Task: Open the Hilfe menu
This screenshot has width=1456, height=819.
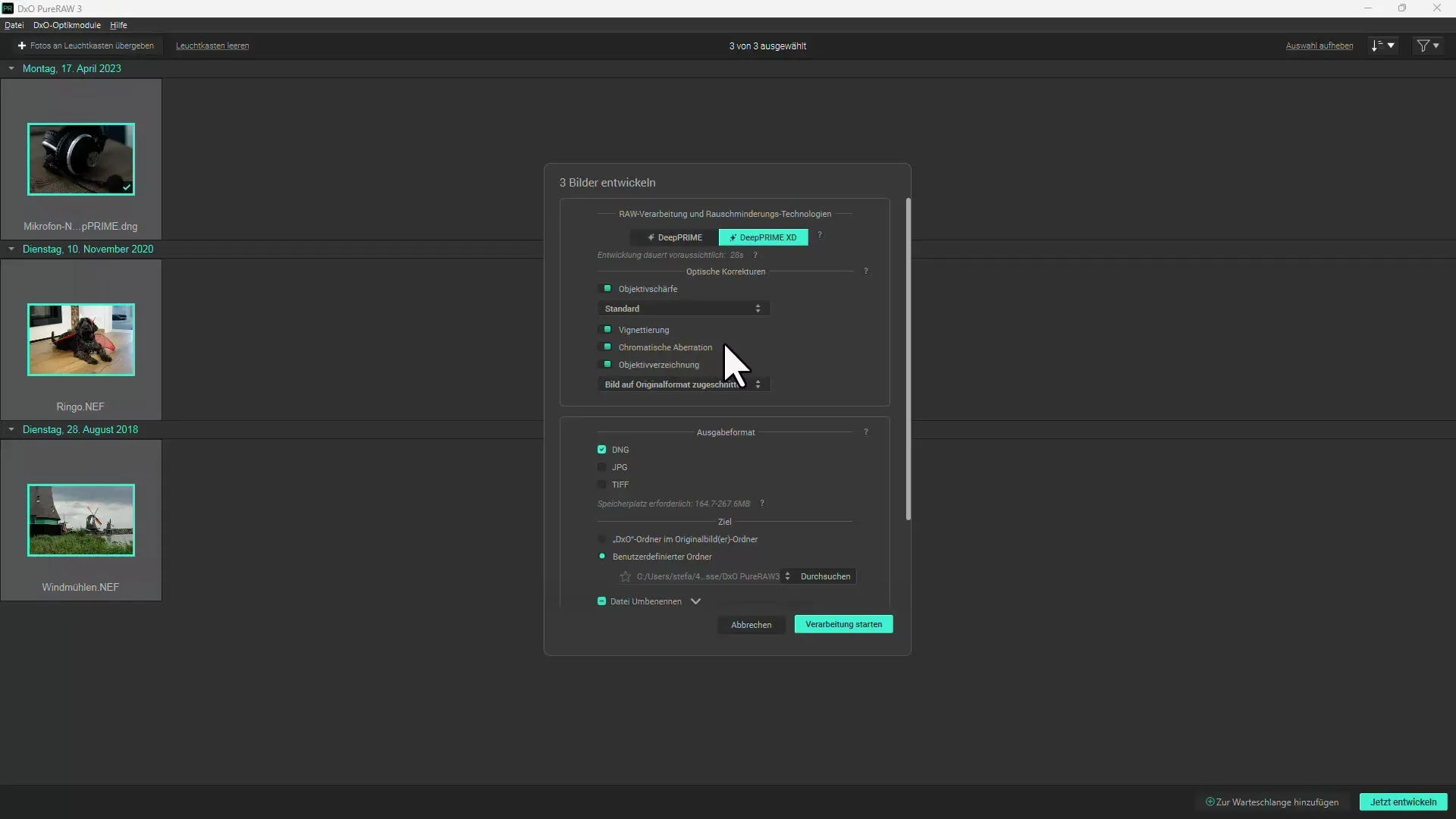Action: click(118, 25)
